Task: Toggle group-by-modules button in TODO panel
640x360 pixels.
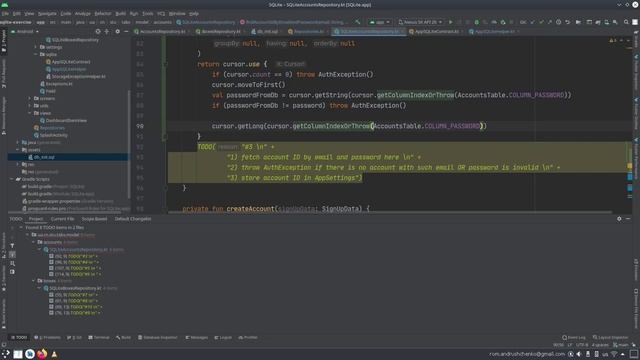Action: click(12, 254)
